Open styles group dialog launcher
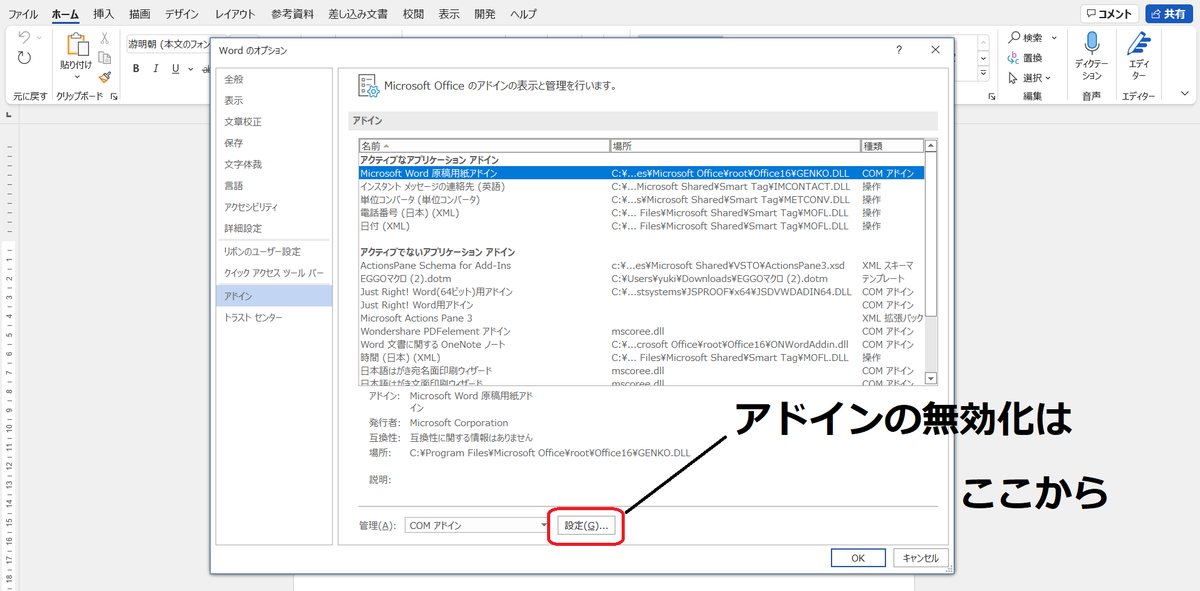Image resolution: width=1200 pixels, height=591 pixels. (x=991, y=97)
